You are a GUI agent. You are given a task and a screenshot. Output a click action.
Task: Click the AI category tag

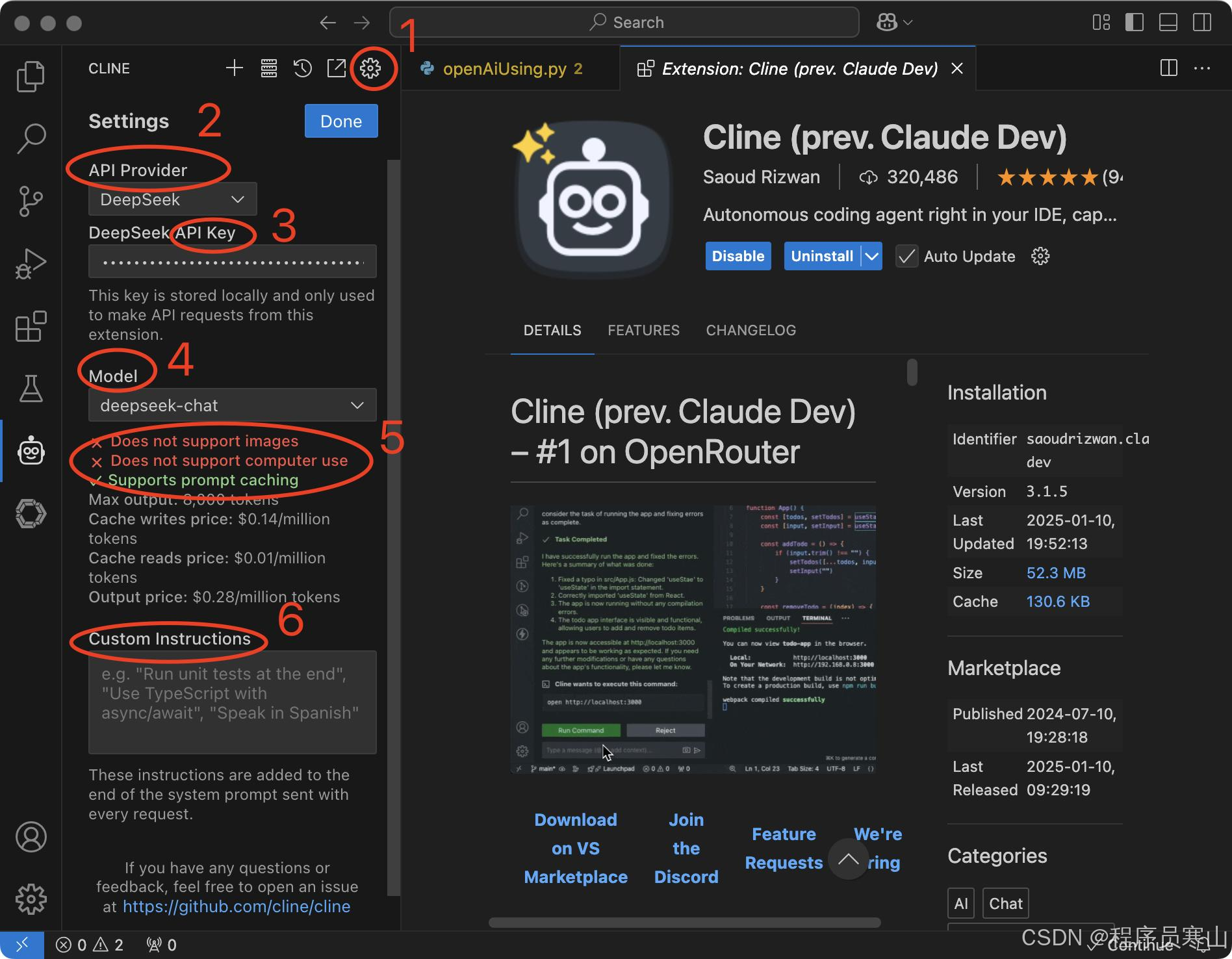961,904
